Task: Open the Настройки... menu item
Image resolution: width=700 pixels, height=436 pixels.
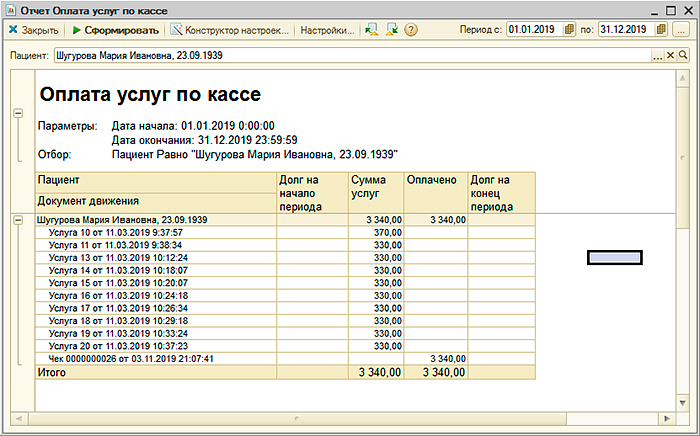Action: pos(327,30)
